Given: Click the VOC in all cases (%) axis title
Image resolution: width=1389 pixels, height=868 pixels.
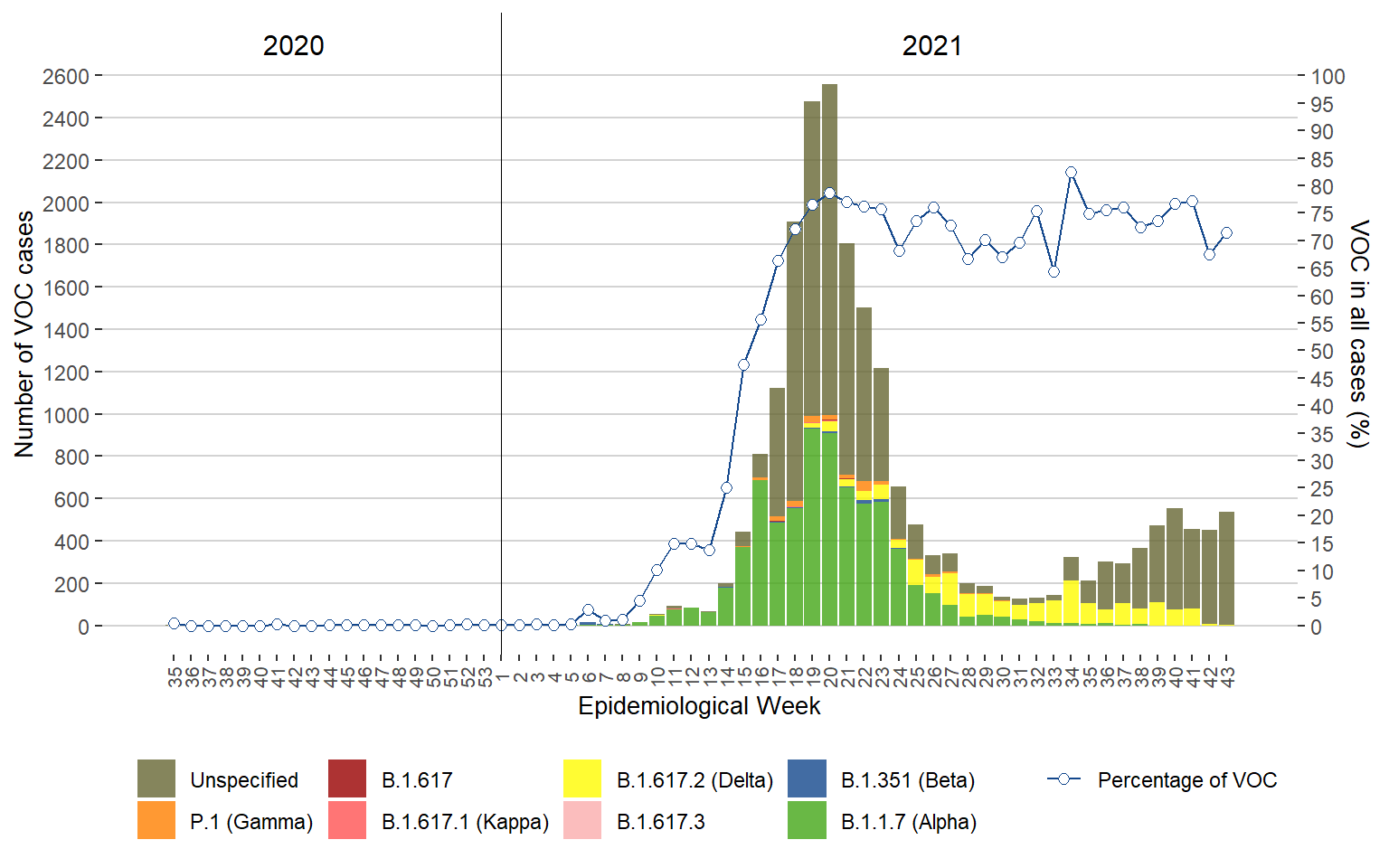Looking at the screenshot, I should tap(1358, 333).
